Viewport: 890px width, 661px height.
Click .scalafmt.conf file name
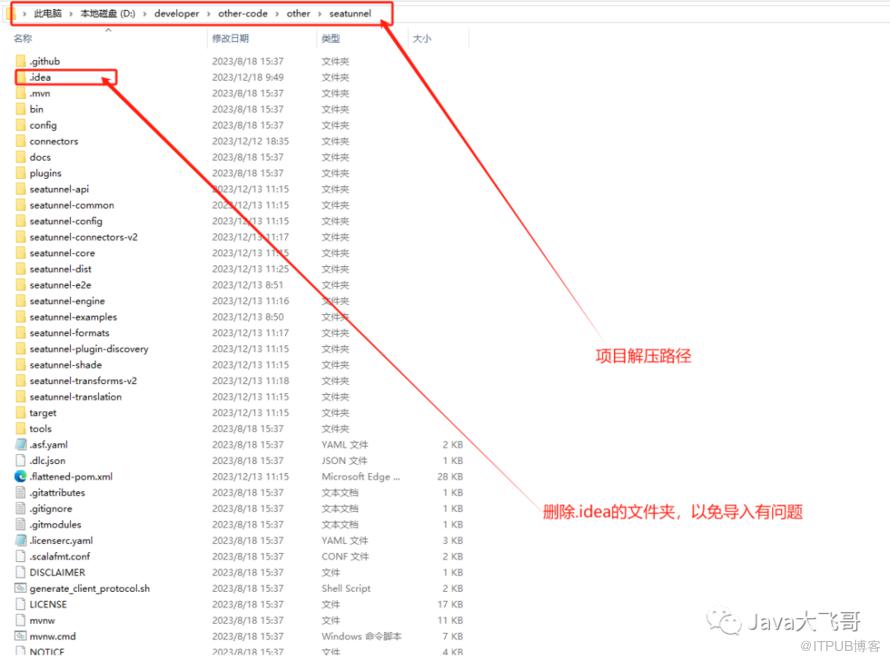[60, 556]
